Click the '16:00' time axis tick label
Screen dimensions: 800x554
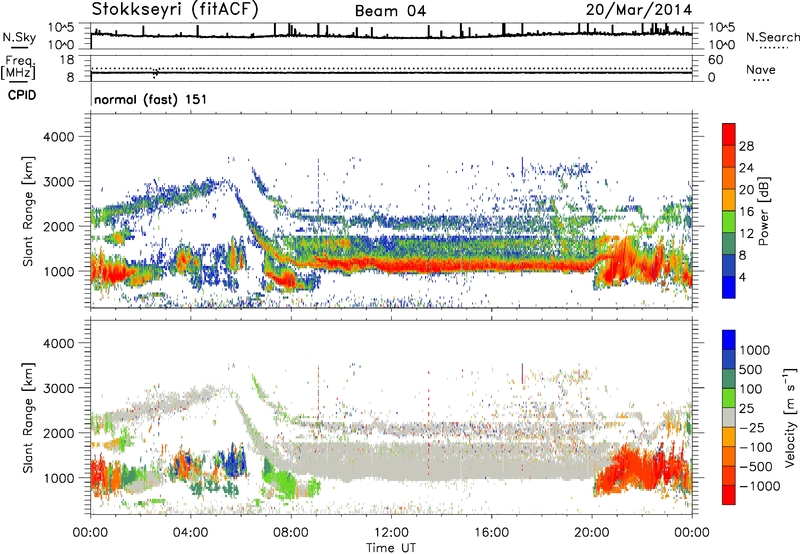pyautogui.click(x=491, y=533)
